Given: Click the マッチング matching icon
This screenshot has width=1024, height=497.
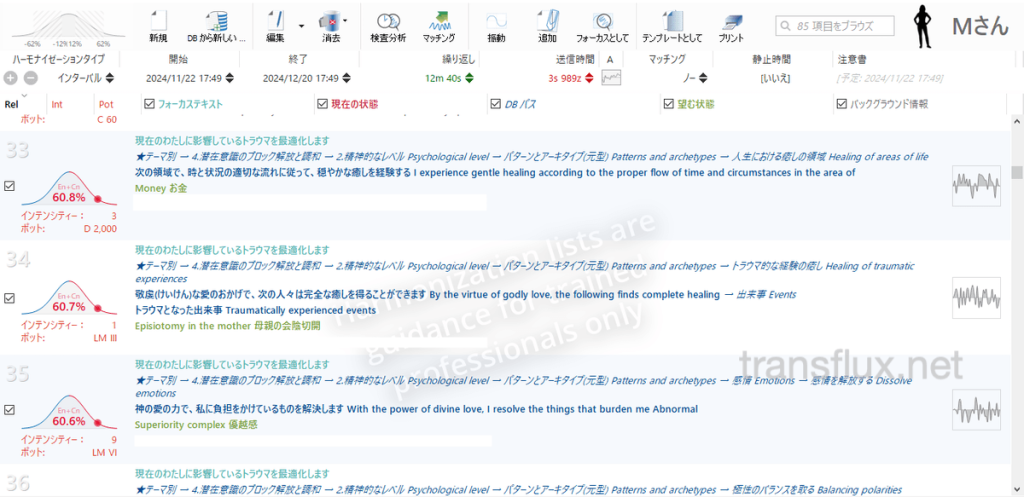Looking at the screenshot, I should tap(438, 21).
